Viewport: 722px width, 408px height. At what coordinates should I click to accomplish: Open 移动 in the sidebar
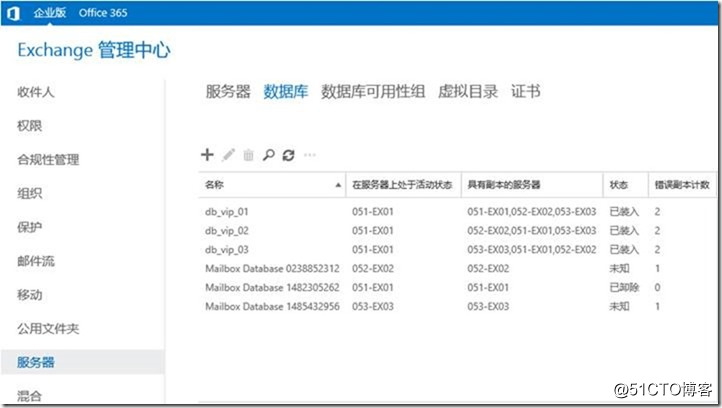pyautogui.click(x=29, y=295)
